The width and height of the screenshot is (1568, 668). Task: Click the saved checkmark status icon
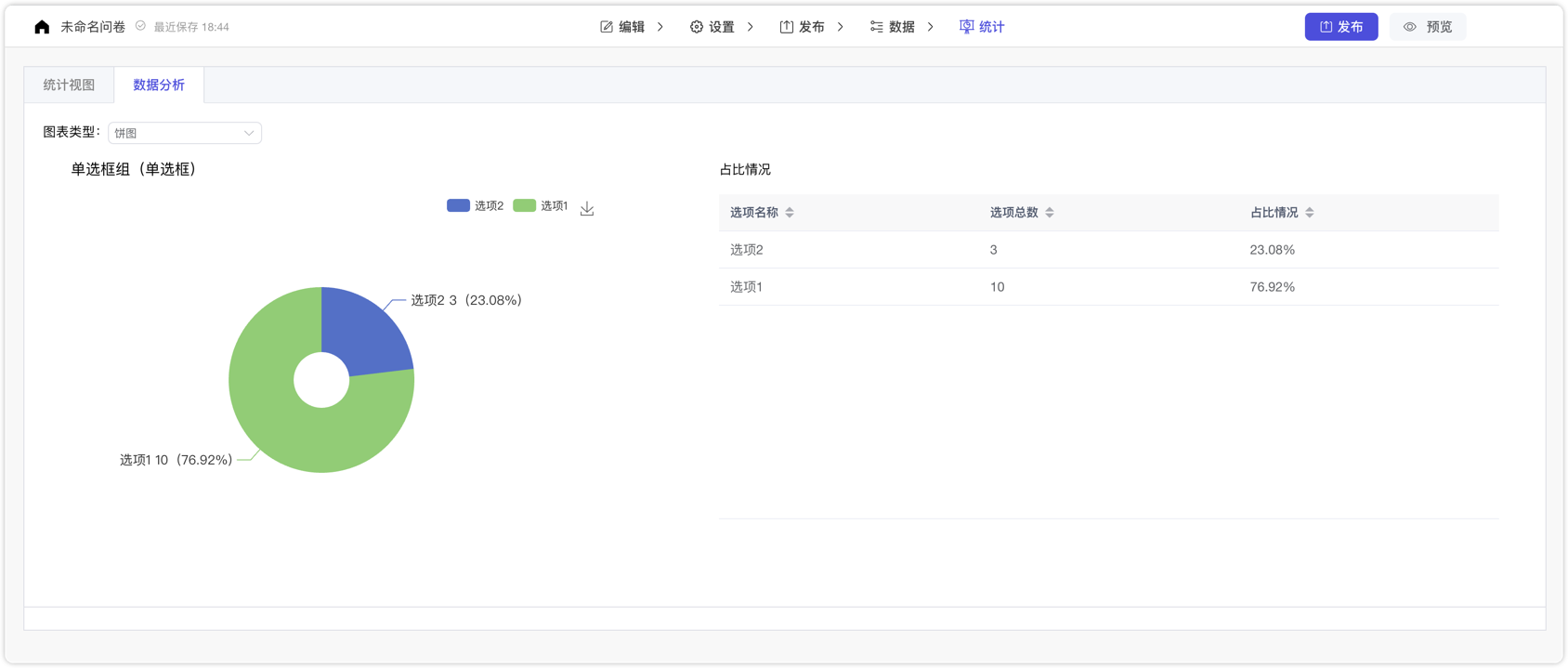click(x=140, y=26)
